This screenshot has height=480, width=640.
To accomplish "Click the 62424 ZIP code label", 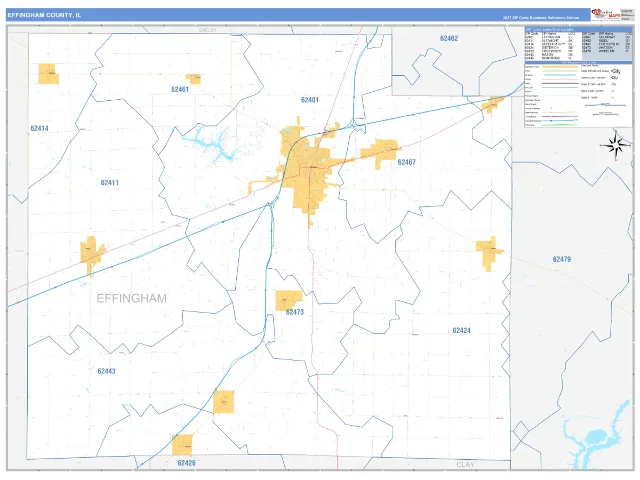I will (462, 331).
